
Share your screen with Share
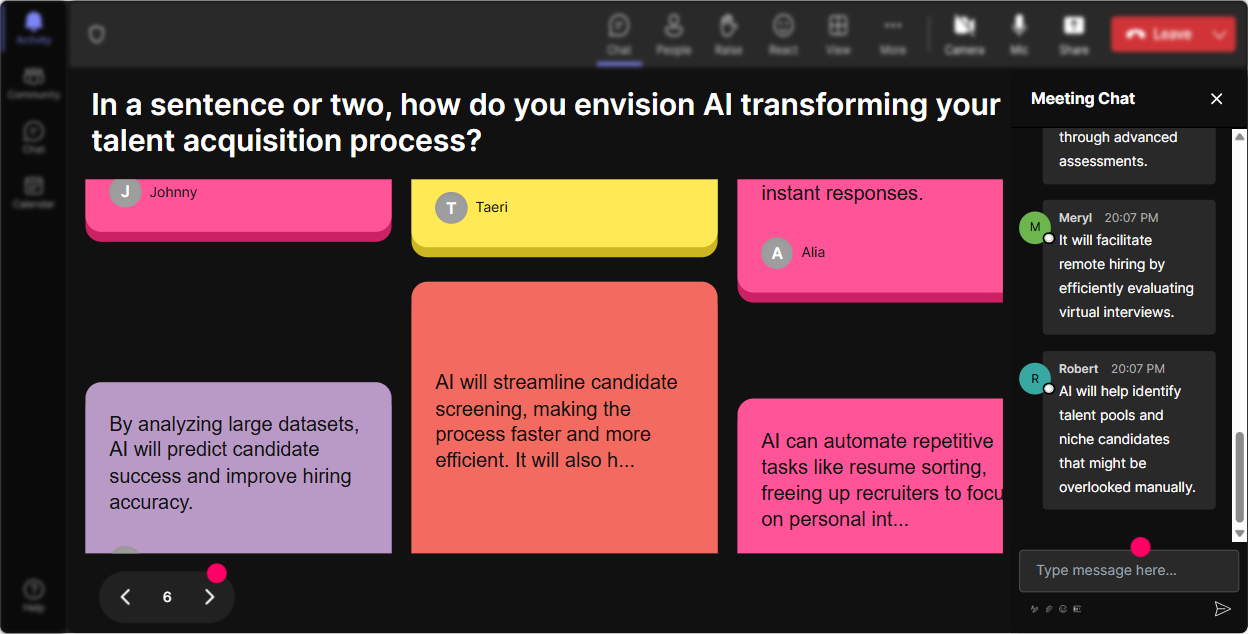tap(1074, 35)
